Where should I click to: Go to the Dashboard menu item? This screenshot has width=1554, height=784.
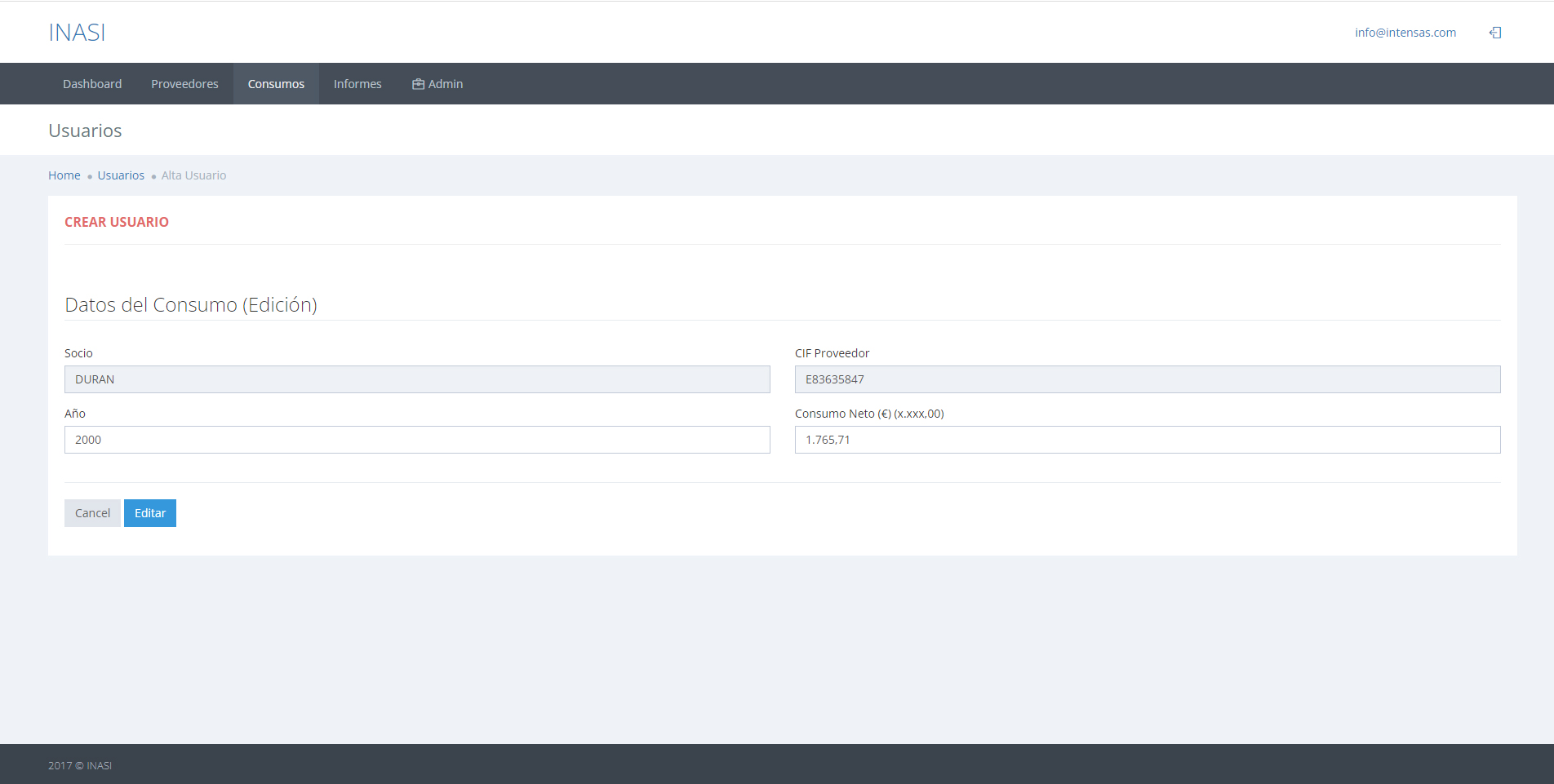(x=92, y=84)
